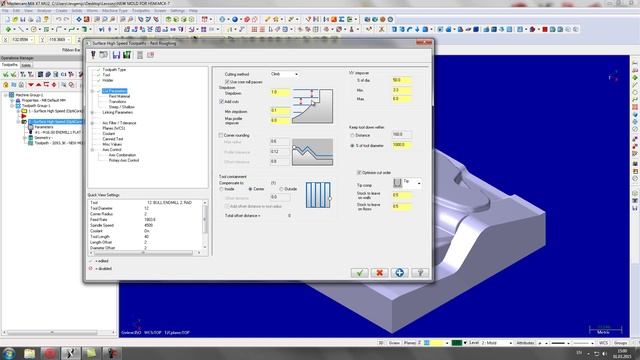The height and width of the screenshot is (360, 640).
Task: Collapse Machine Group-1 in Operations Manager
Action: pyautogui.click(x=6, y=95)
